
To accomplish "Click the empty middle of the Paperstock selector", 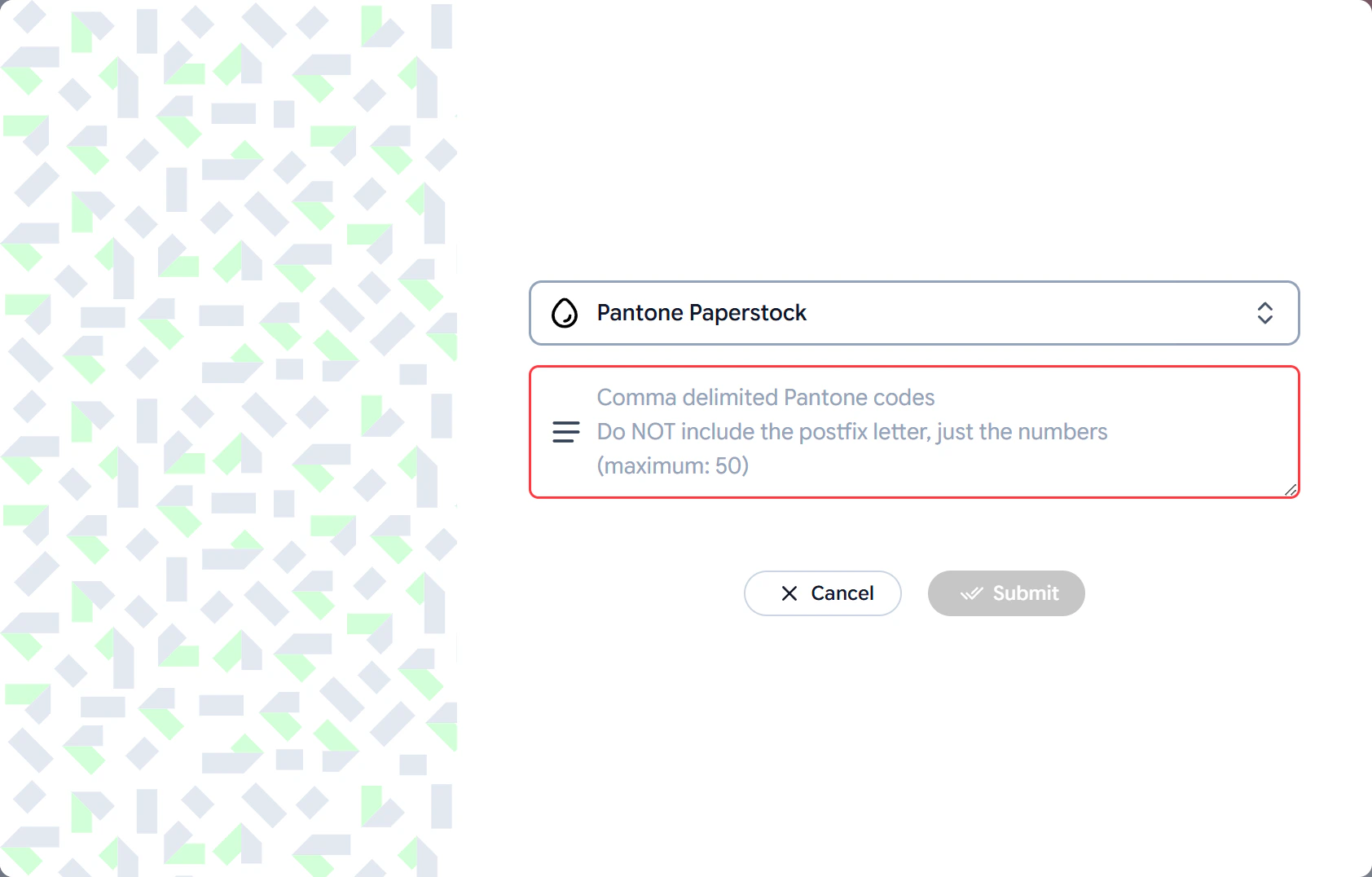I will tap(1027, 313).
